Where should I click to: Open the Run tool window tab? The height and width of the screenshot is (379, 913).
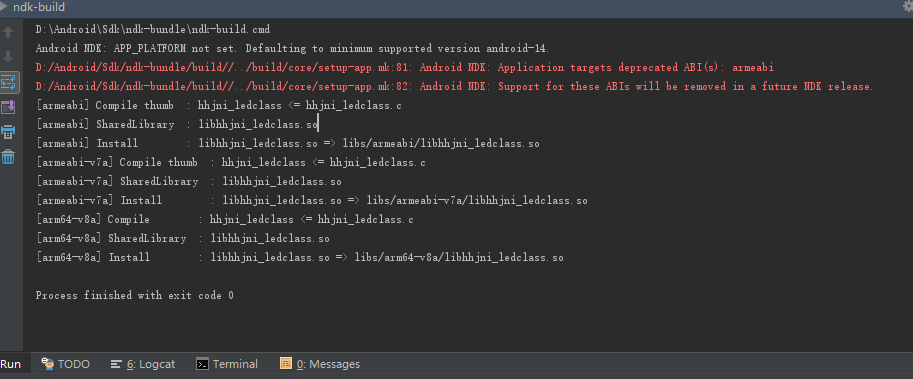(10, 364)
